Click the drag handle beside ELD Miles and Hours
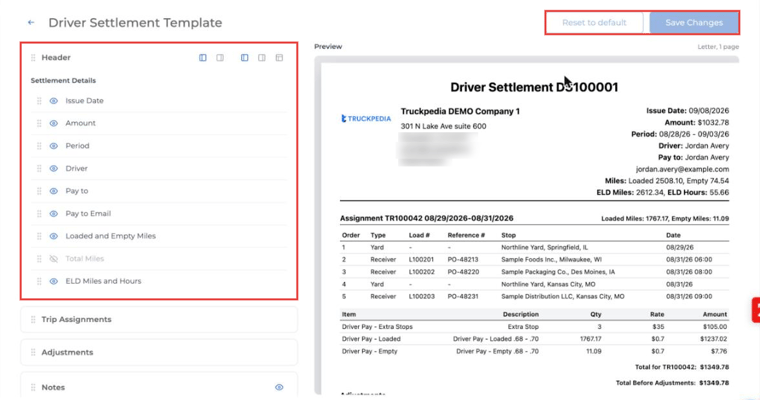The image size is (760, 400). tap(39, 281)
